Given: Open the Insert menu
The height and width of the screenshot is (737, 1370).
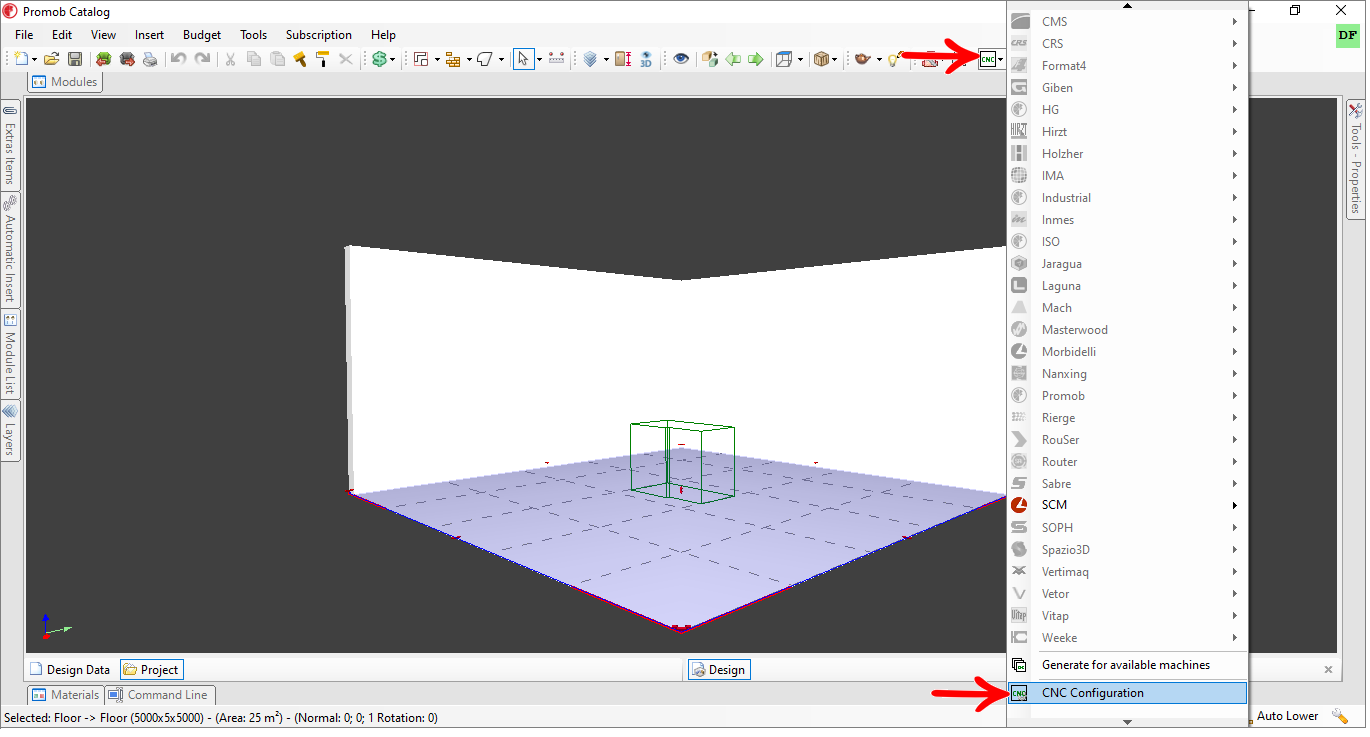Looking at the screenshot, I should 149,34.
